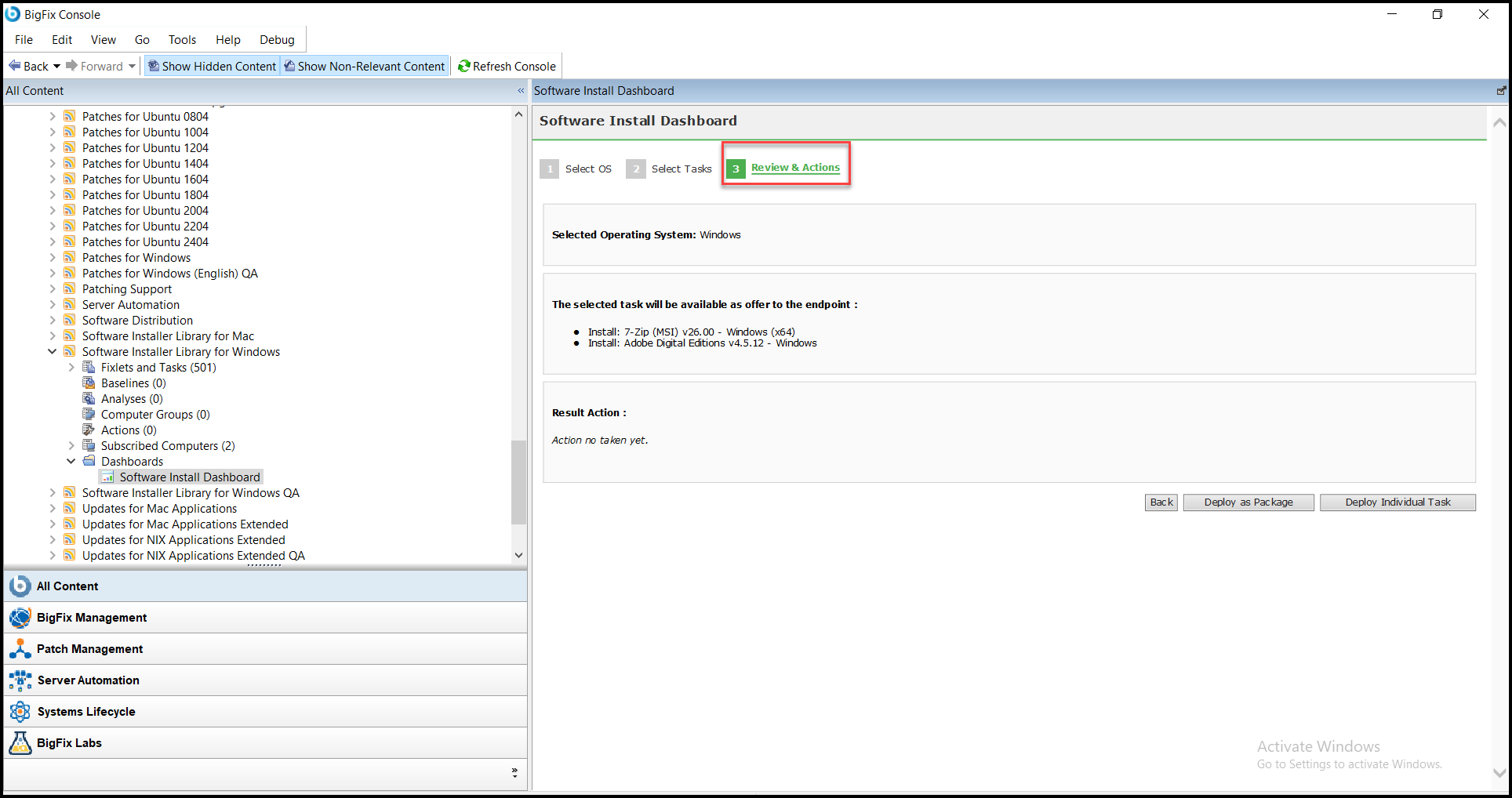
Task: Collapse the navigation pane with double chevron
Action: 521,91
